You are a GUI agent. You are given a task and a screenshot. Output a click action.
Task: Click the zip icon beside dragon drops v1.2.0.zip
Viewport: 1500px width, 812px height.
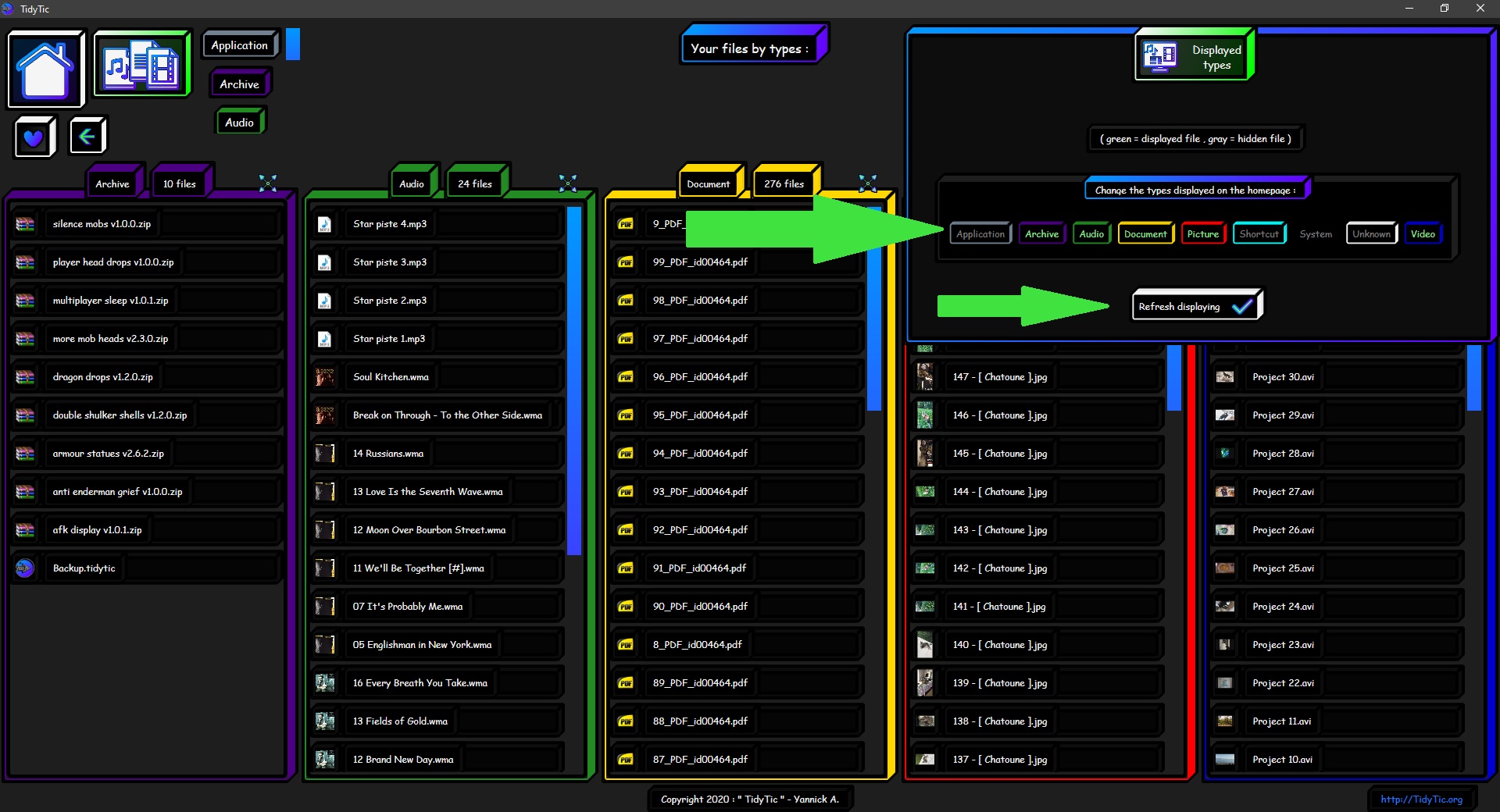click(25, 377)
